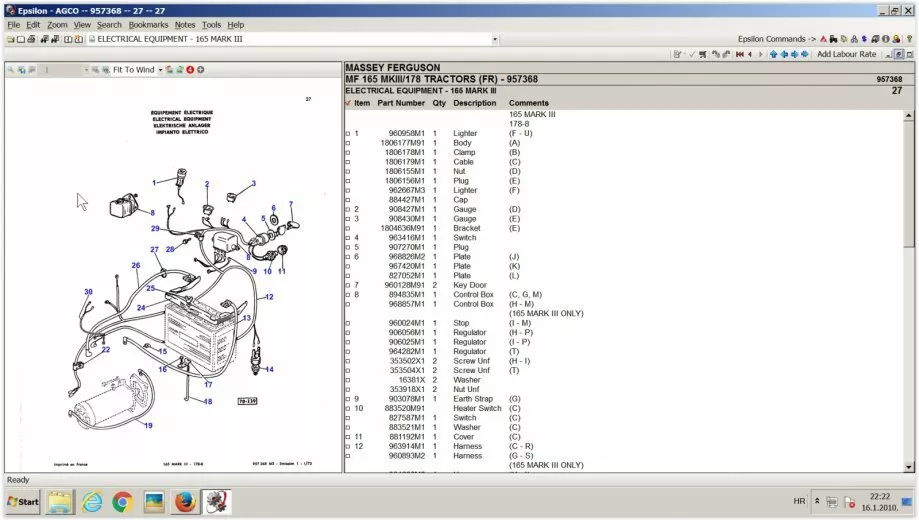919x520 pixels.
Task: Click the HR language indicator in system tray
Action: tap(799, 502)
